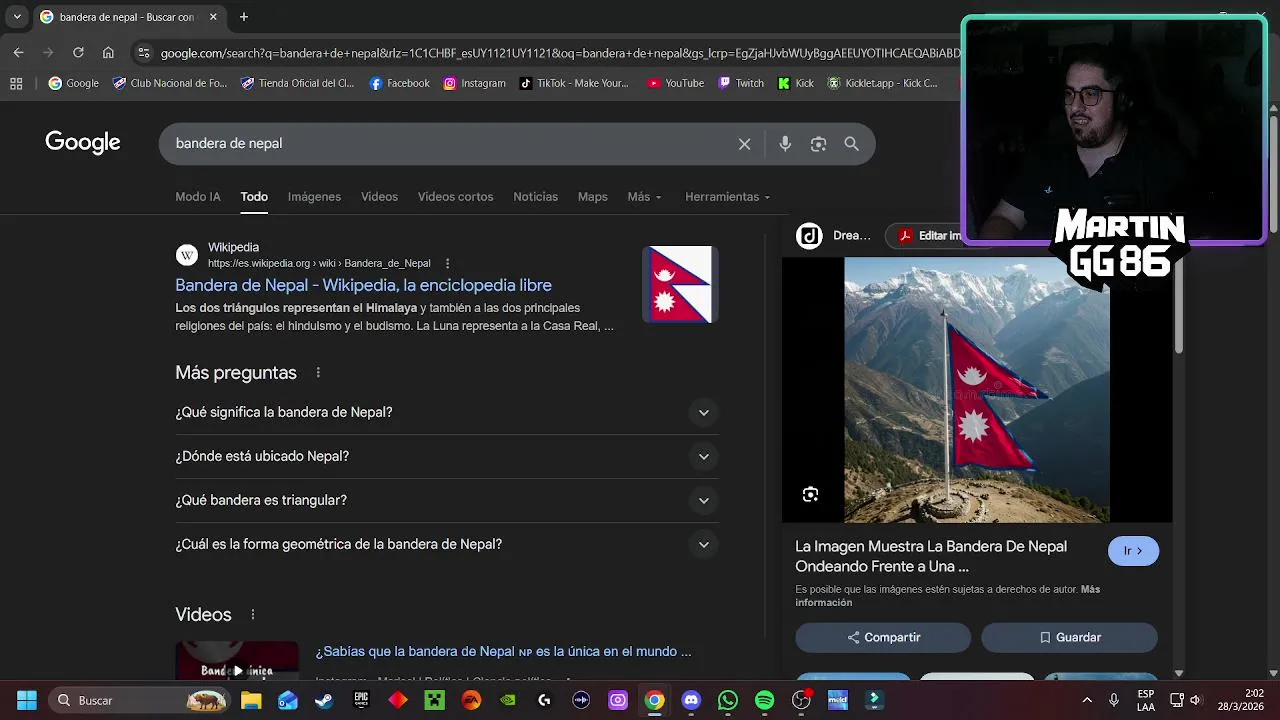Switch to the Videos cortos tab
The width and height of the screenshot is (1280, 720).
pyautogui.click(x=455, y=197)
